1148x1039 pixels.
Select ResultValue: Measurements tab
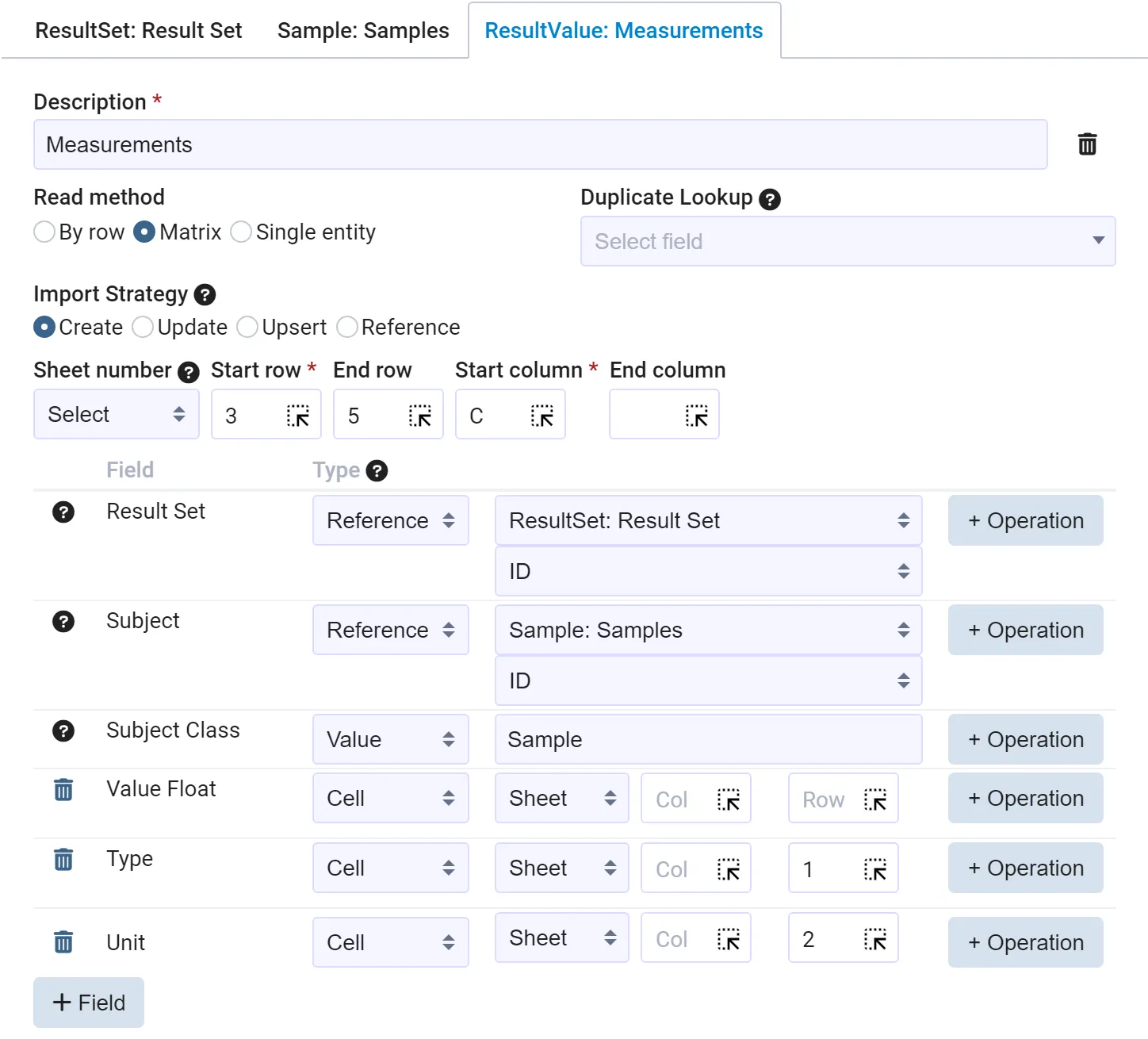(x=624, y=31)
